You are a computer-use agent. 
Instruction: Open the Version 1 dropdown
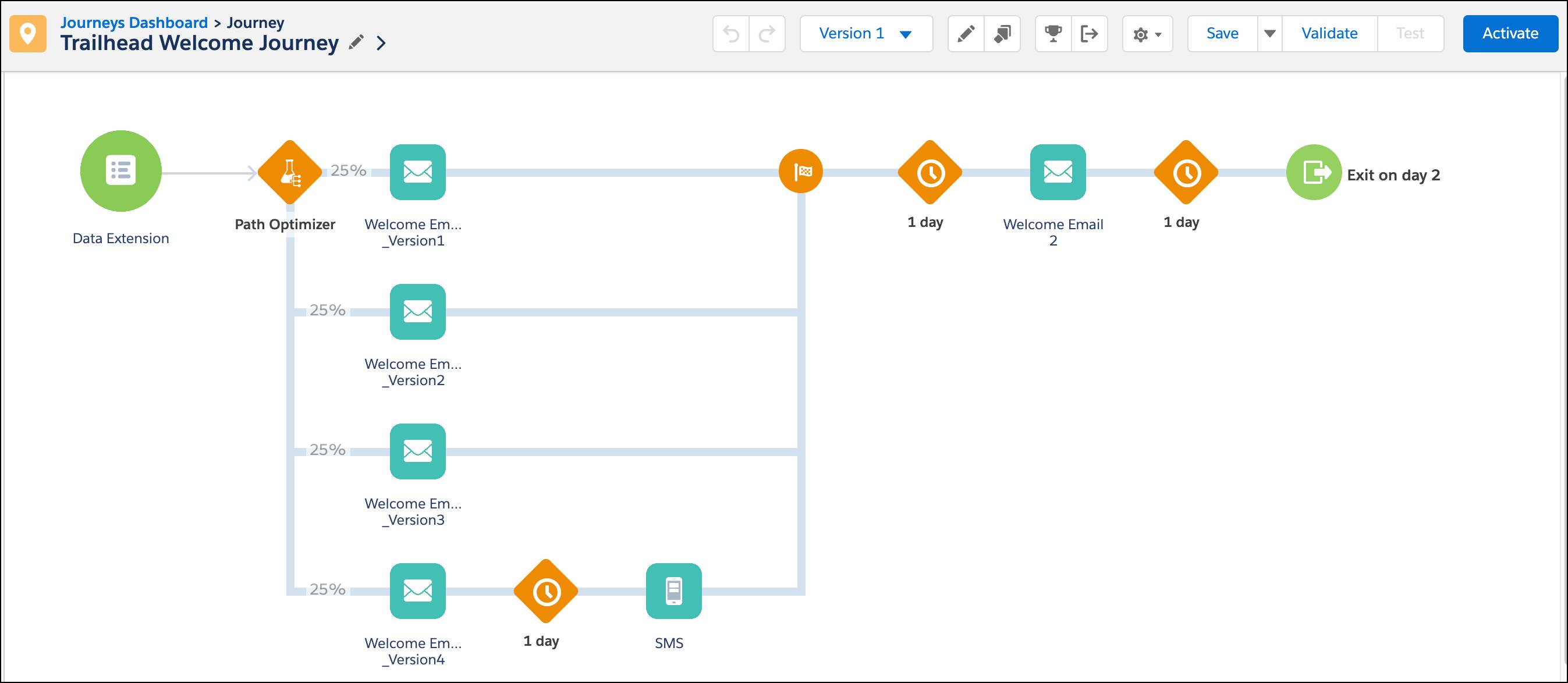(x=866, y=33)
